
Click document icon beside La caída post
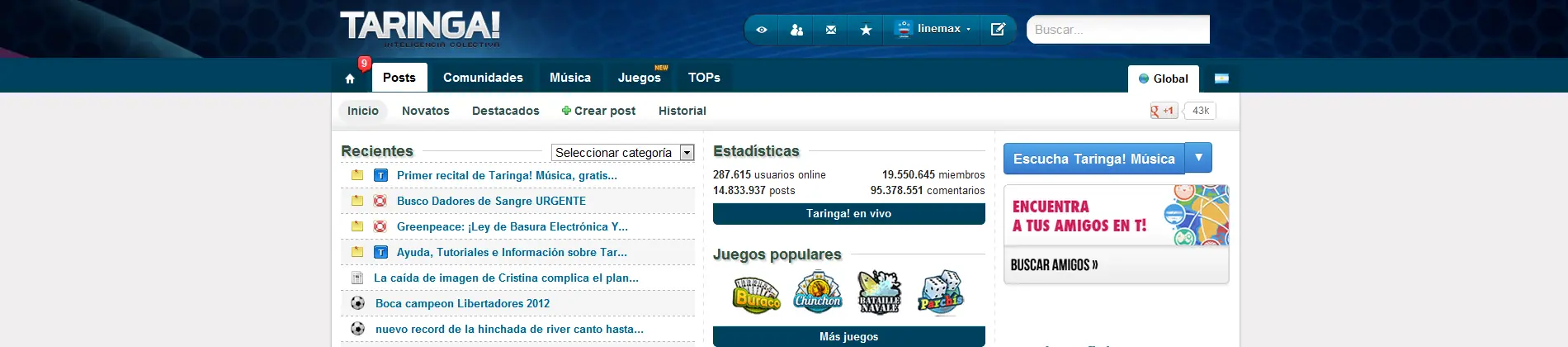357,278
